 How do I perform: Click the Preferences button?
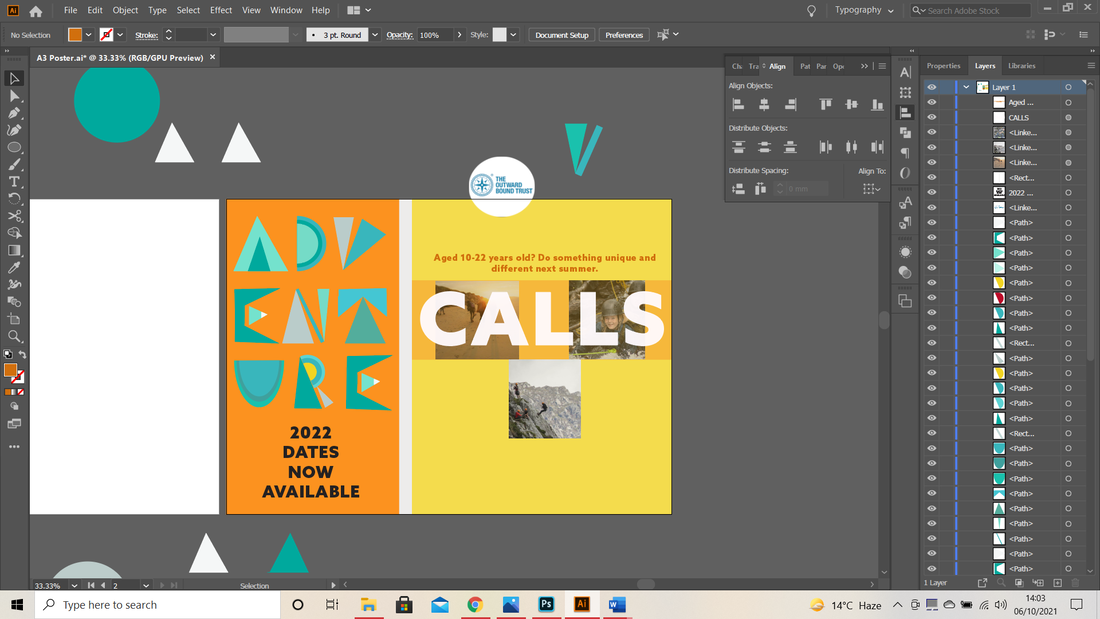click(x=624, y=35)
